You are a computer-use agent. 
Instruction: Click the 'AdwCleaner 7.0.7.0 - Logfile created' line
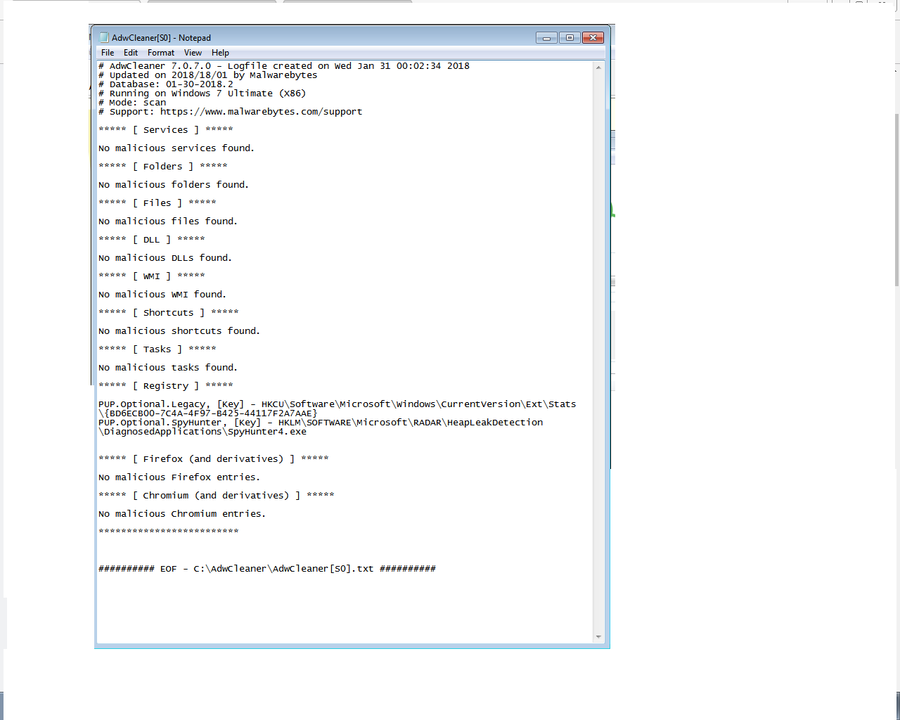[284, 66]
